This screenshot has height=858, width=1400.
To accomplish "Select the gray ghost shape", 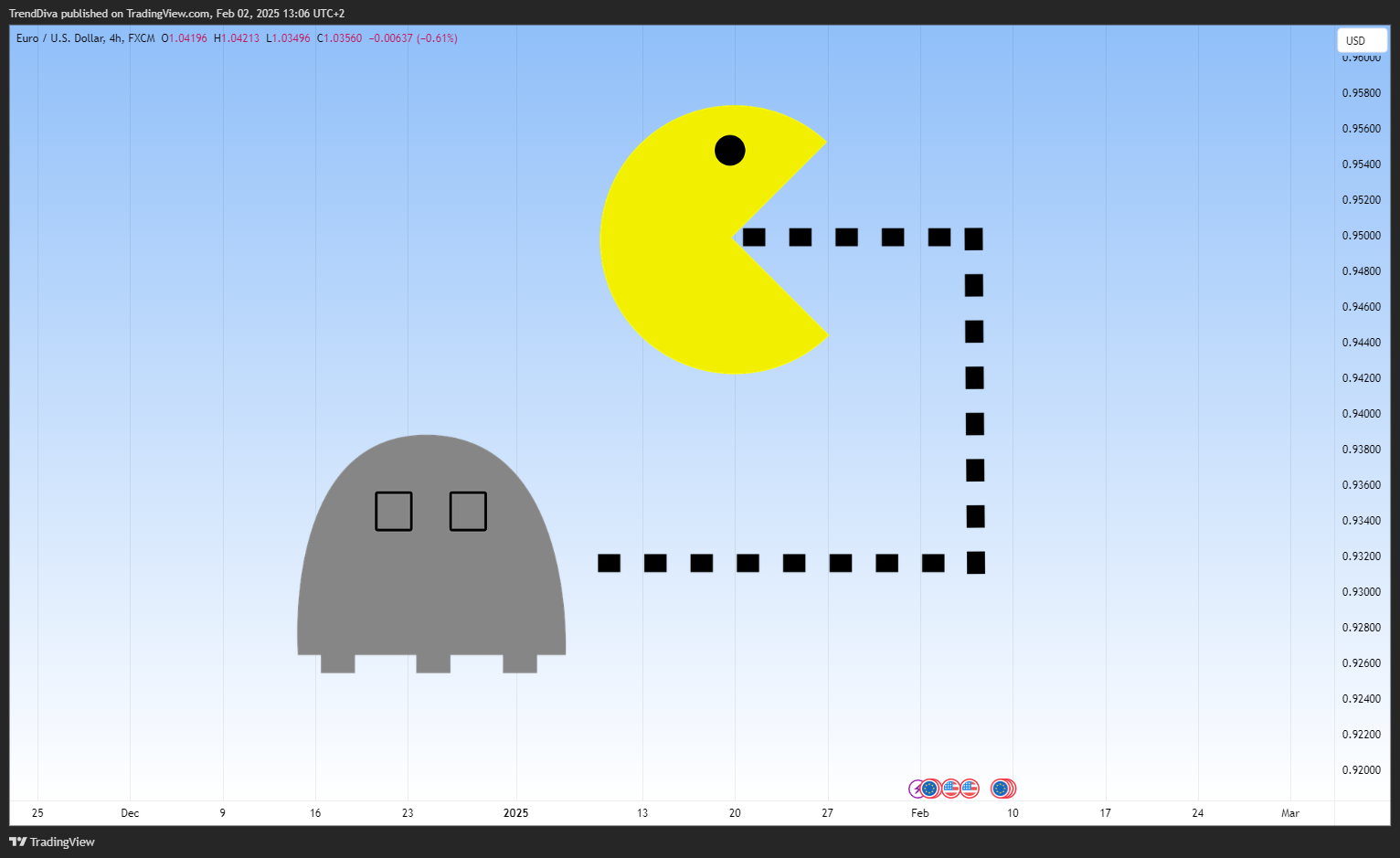I will pyautogui.click(x=431, y=554).
